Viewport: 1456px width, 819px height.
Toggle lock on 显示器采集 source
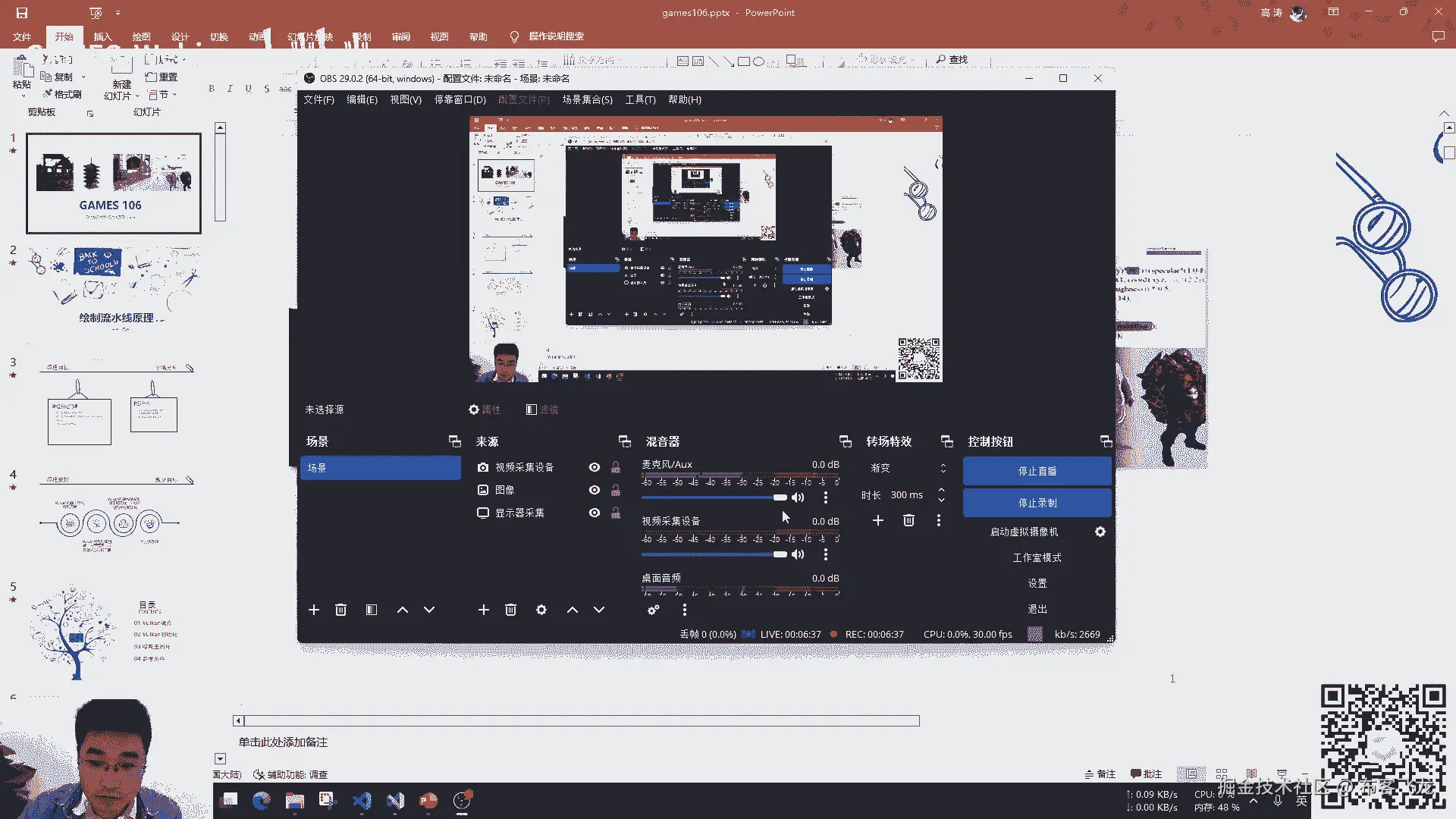[616, 513]
